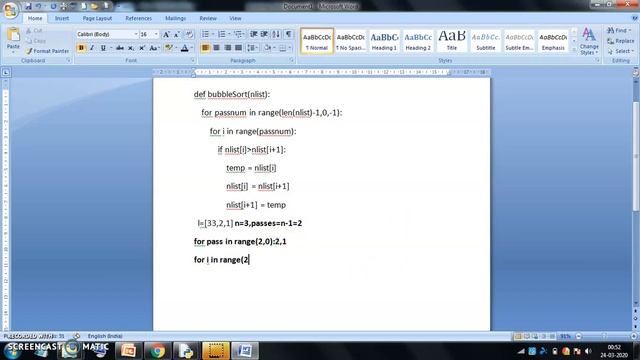Toggle Underline formatting
The height and width of the screenshot is (360, 640).
click(103, 48)
